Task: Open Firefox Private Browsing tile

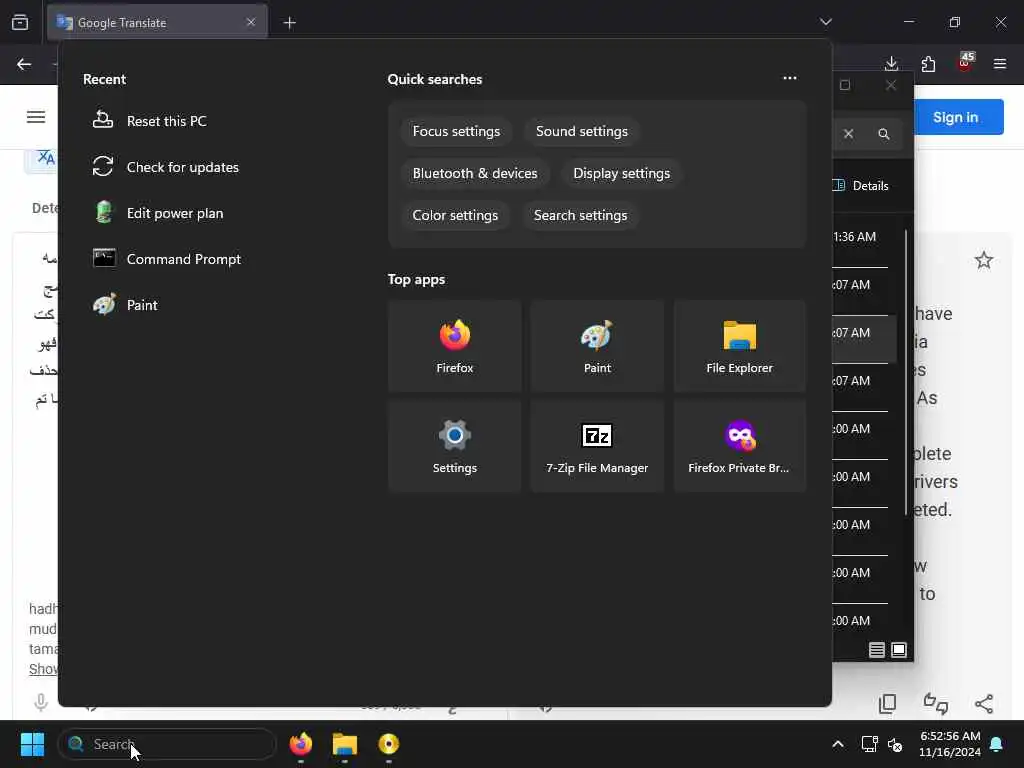Action: (x=739, y=446)
